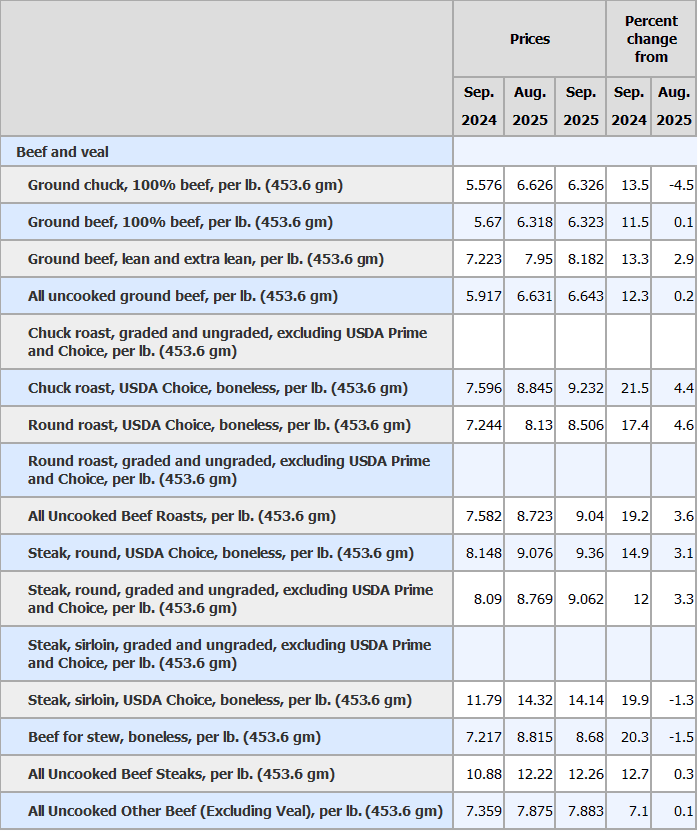Select the 'Beef for stew, boneless' row label

pyautogui.click(x=174, y=737)
